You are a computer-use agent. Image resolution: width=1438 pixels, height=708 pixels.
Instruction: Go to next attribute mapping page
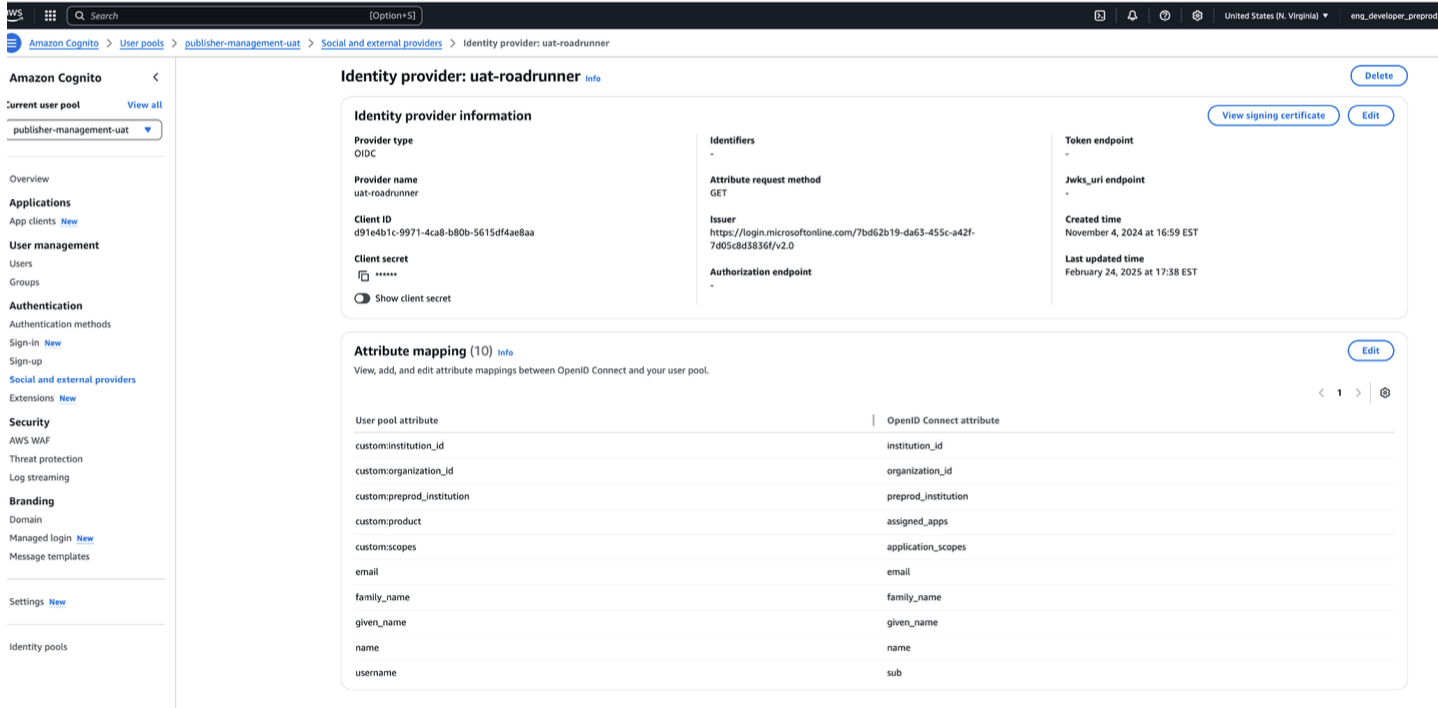click(x=1358, y=393)
